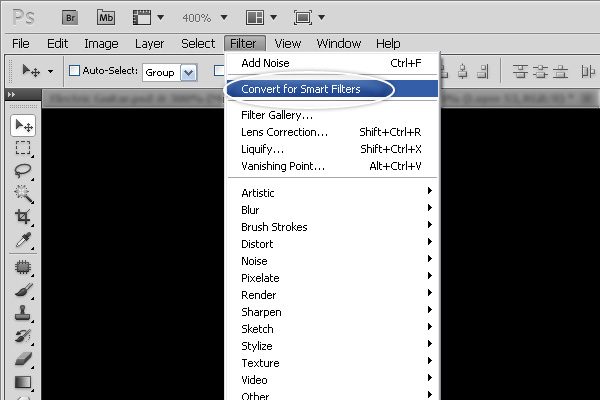The image size is (600, 400).
Task: Open the 400% zoom level dropdown
Action: (224, 18)
